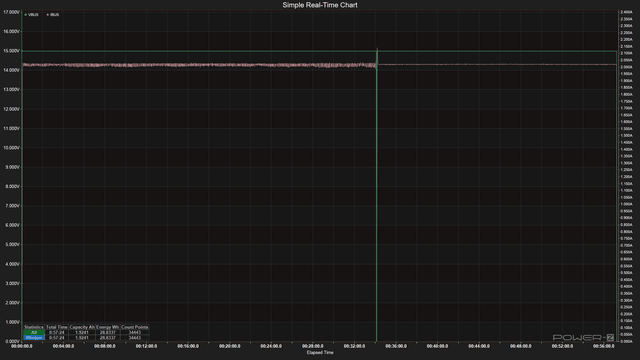Click the Statistics table header cell
The width and height of the screenshot is (640, 360).
click(x=34, y=327)
